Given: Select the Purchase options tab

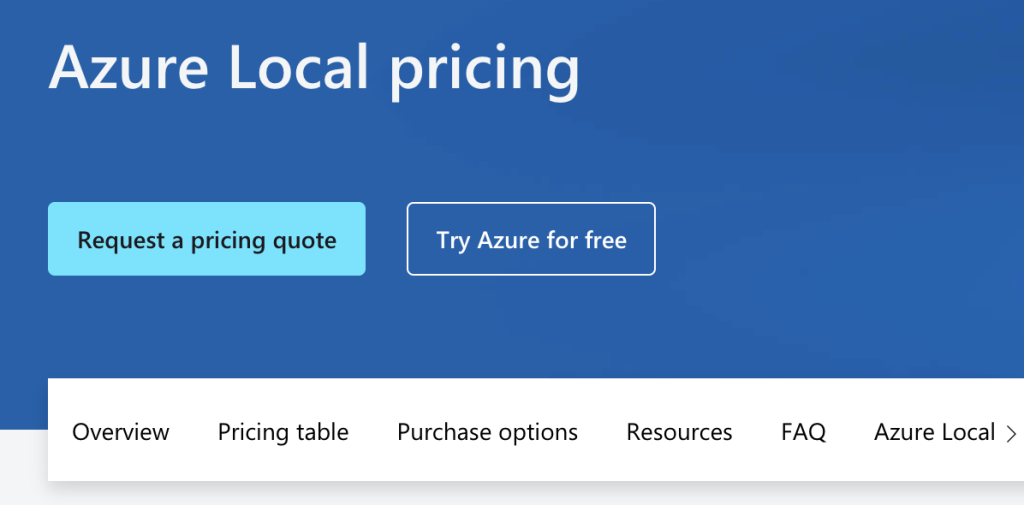Looking at the screenshot, I should pos(487,432).
